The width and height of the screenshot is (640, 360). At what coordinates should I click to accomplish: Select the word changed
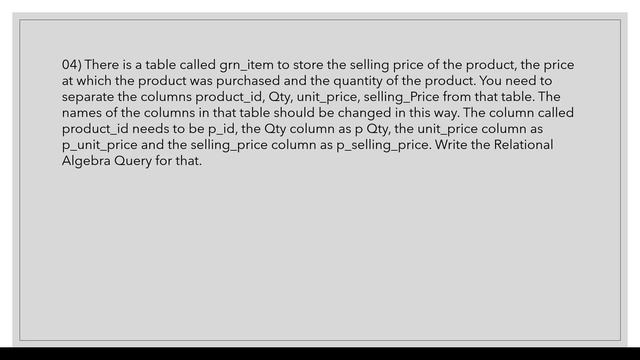click(x=364, y=113)
